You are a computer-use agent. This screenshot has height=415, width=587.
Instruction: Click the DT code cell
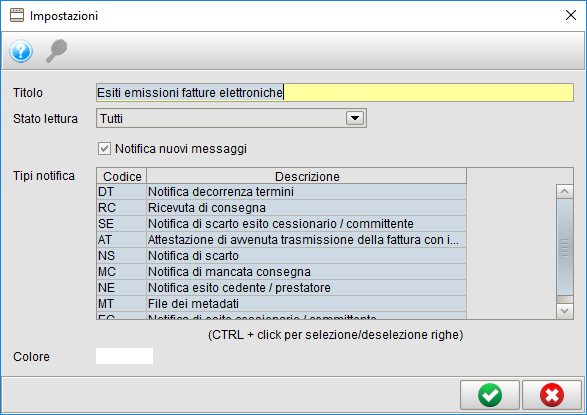click(122, 192)
